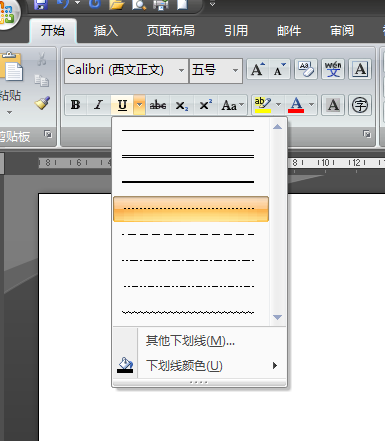Viewport: 385px width, 441px height.
Task: Click the New blank document icon
Action: click(182, 4)
